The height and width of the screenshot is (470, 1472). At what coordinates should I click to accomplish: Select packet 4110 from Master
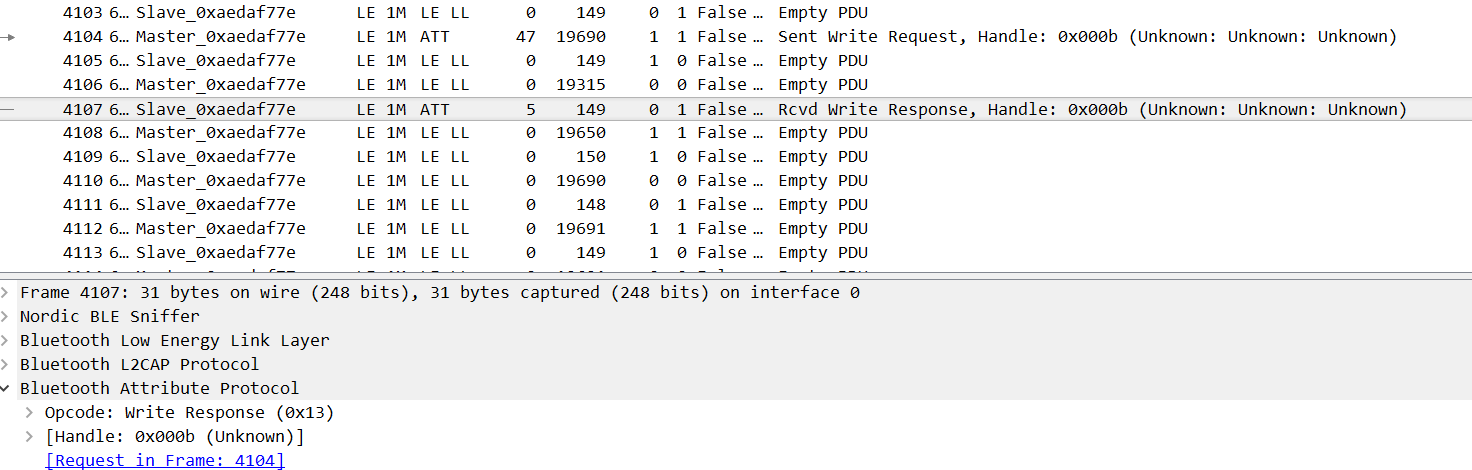[x=600, y=181]
